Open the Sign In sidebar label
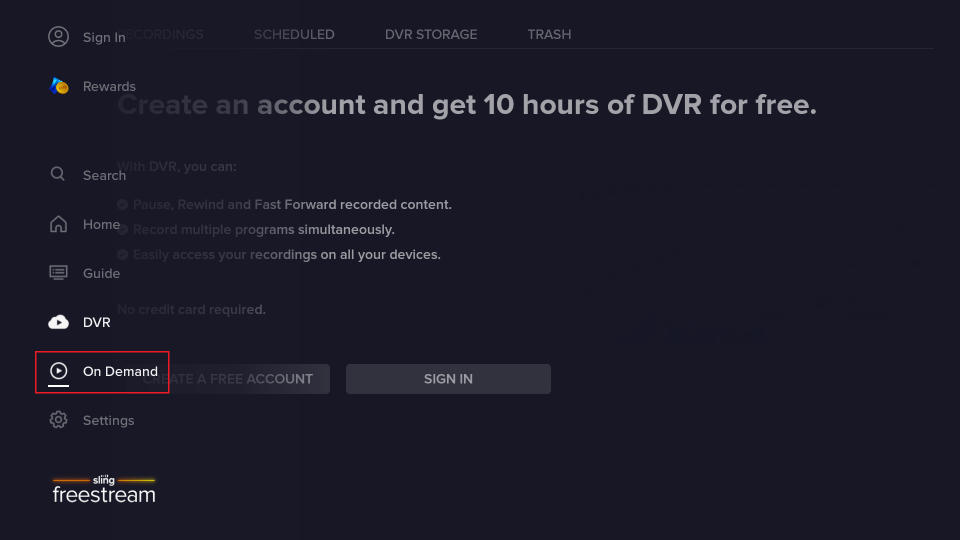 (x=104, y=37)
